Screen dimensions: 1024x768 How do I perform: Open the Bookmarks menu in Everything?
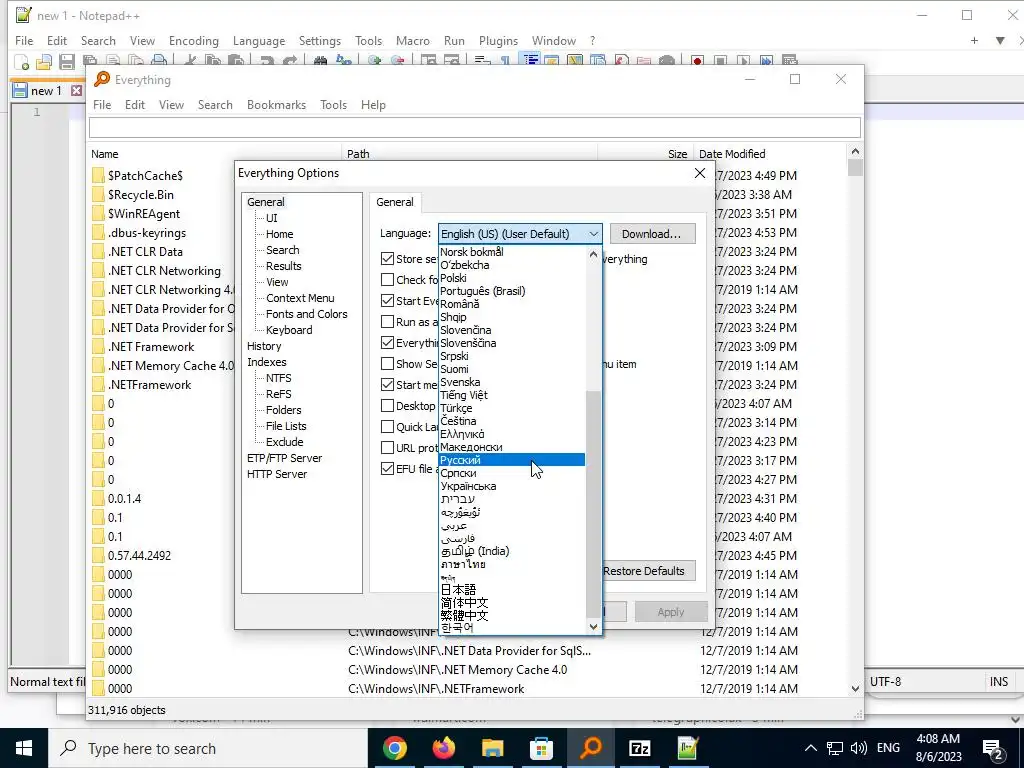coord(276,104)
